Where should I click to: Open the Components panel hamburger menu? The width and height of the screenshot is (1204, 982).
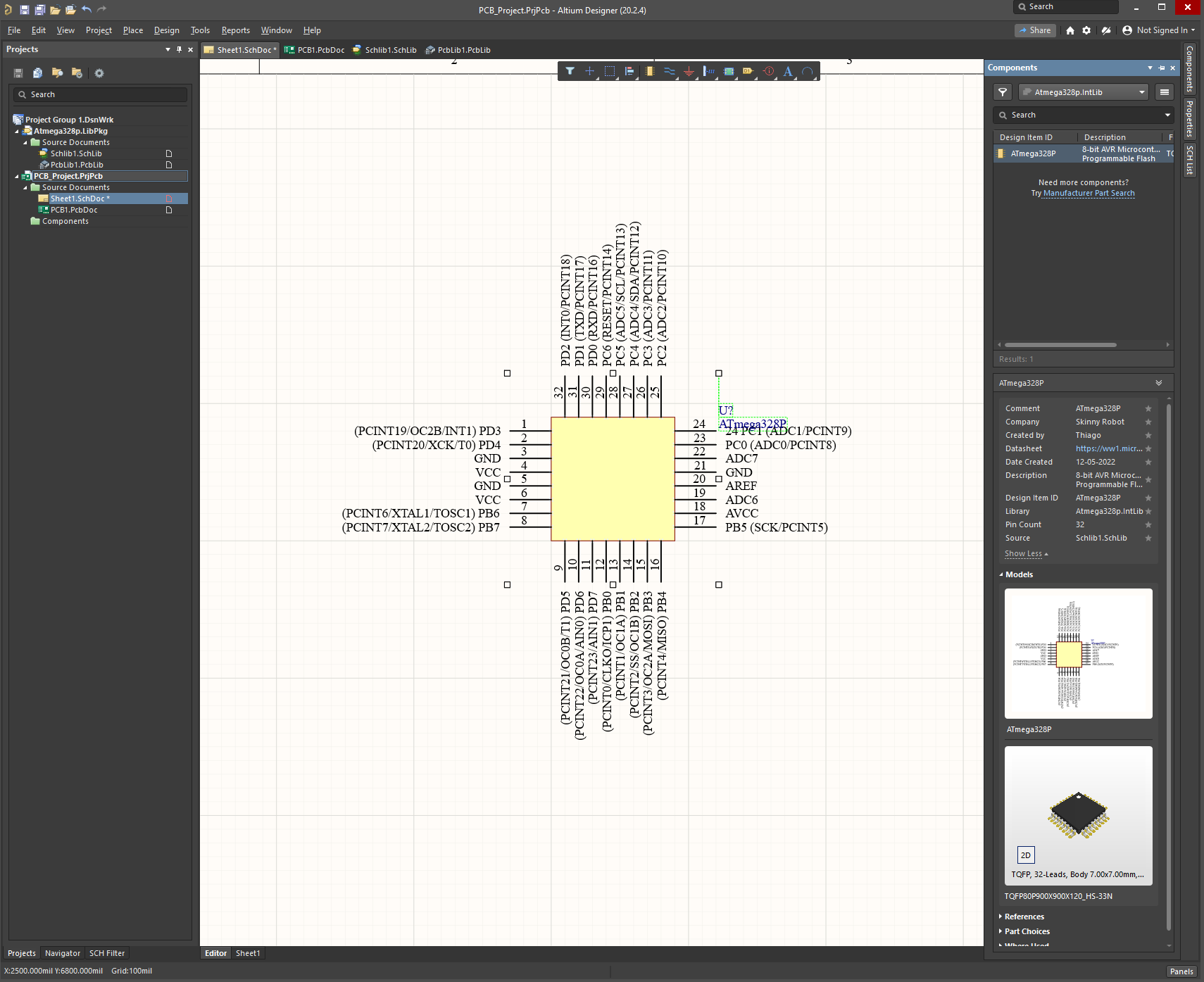1165,92
